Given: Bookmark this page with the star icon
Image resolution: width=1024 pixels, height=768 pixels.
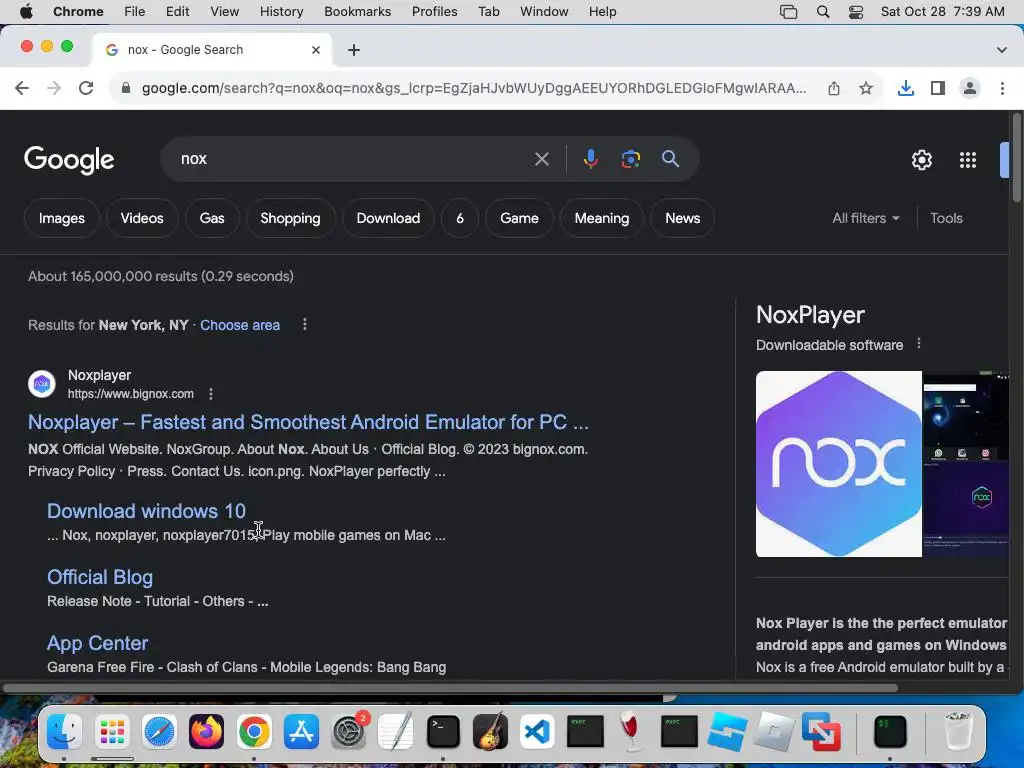Looking at the screenshot, I should tap(866, 88).
